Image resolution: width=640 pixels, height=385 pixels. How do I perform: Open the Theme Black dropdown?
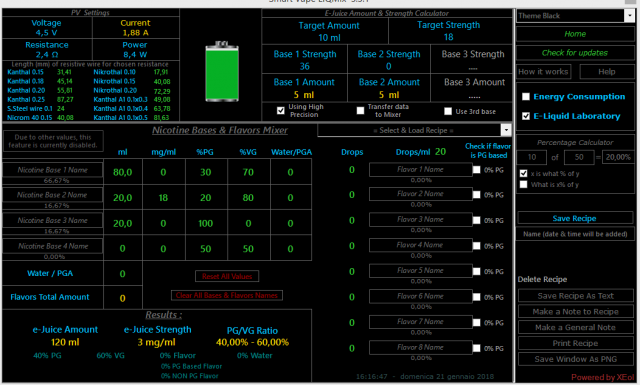pyautogui.click(x=630, y=16)
